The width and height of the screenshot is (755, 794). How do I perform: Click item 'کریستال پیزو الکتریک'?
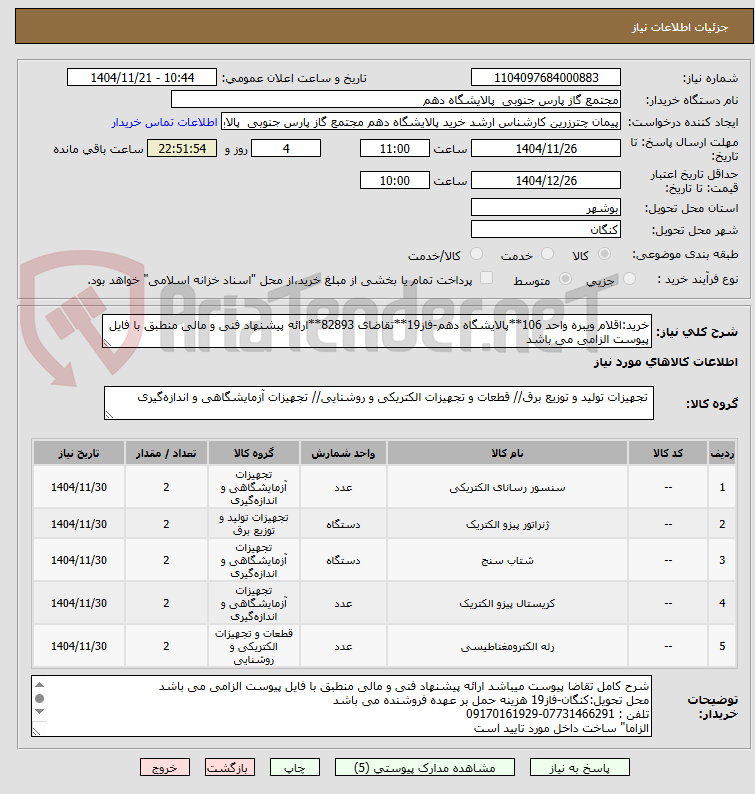507,603
